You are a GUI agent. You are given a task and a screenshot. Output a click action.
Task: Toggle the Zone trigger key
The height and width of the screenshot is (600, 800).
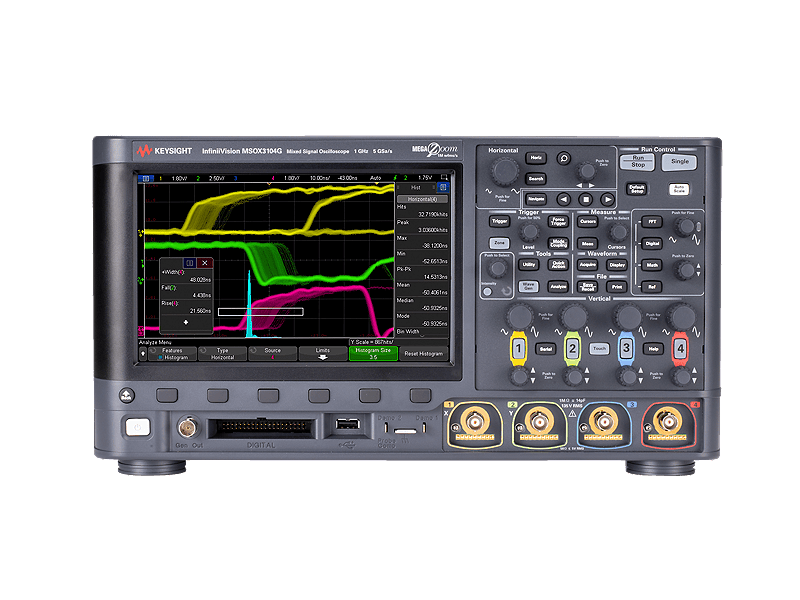pyautogui.click(x=499, y=243)
